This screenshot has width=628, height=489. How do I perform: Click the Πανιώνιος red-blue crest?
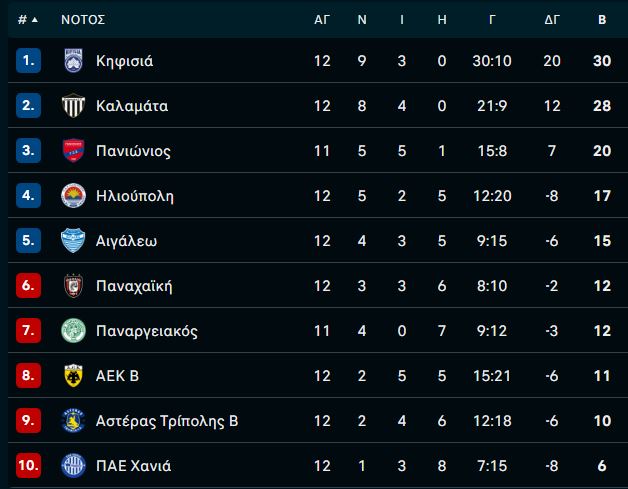pos(73,151)
